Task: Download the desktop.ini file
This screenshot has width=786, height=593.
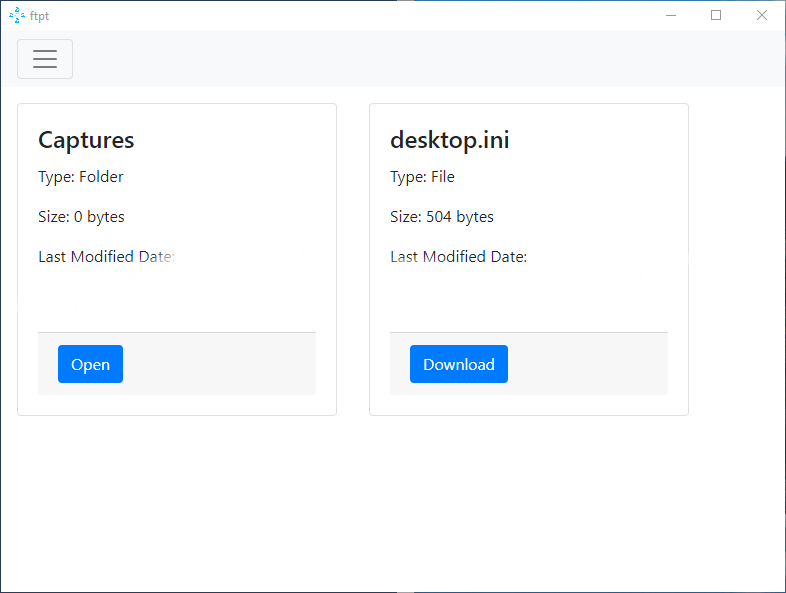Action: [458, 364]
